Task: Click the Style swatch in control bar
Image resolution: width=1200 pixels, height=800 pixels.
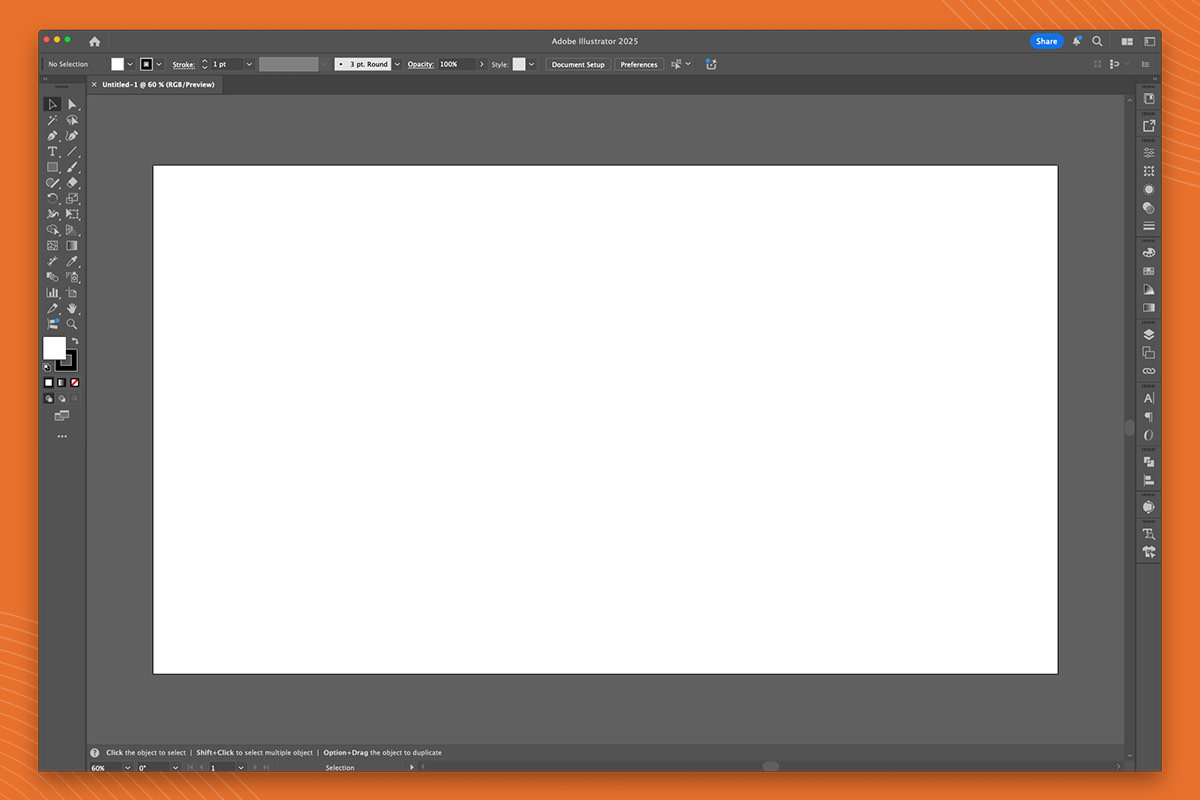Action: pyautogui.click(x=519, y=64)
